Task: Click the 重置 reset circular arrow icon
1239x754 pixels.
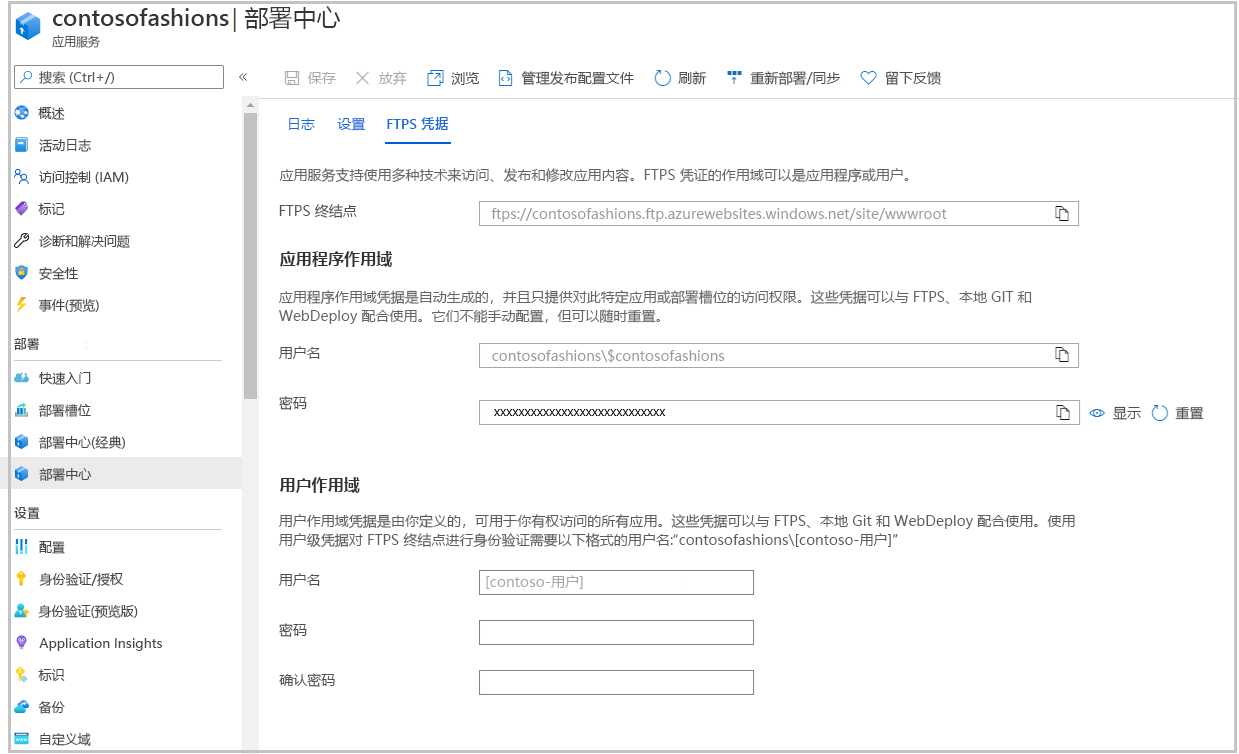Action: [x=1160, y=413]
